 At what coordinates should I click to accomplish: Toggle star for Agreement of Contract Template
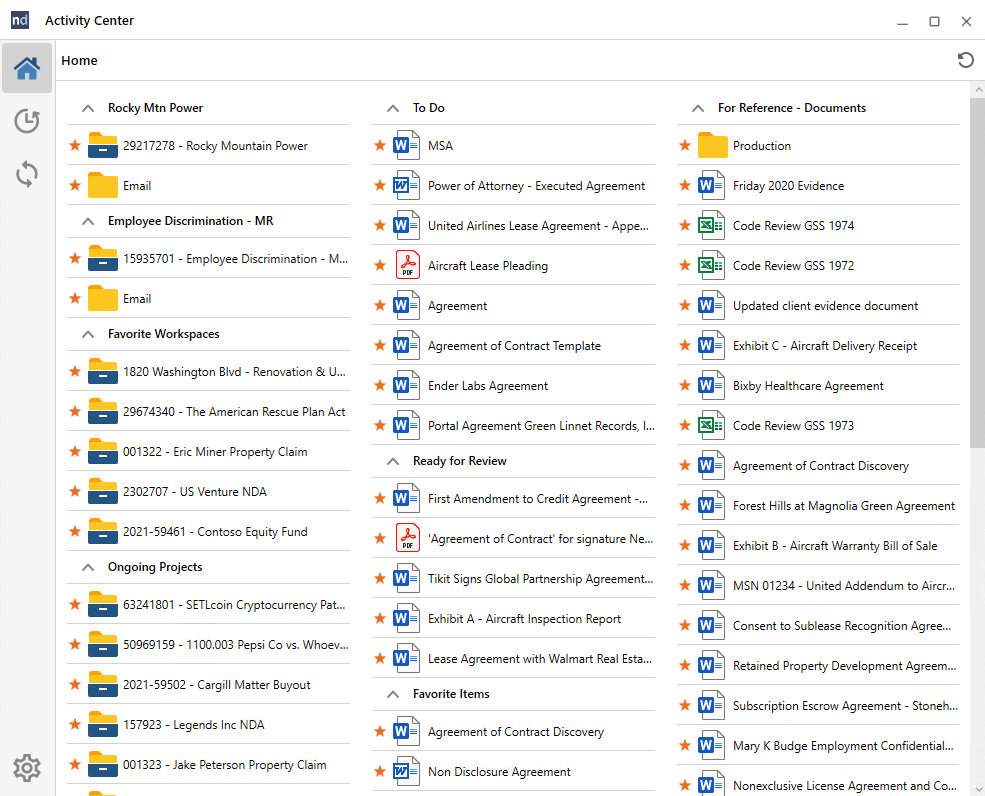[379, 345]
